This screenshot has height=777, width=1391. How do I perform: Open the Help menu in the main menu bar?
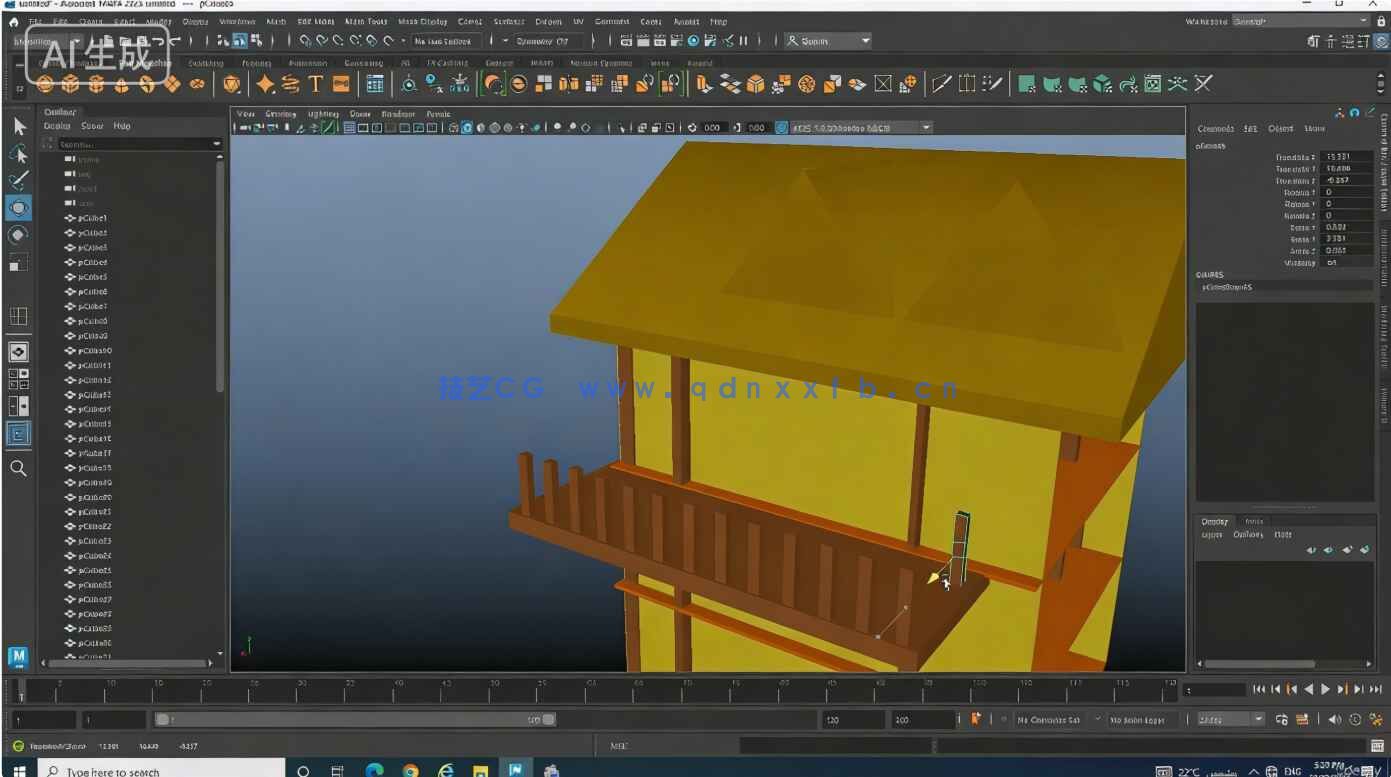click(718, 21)
